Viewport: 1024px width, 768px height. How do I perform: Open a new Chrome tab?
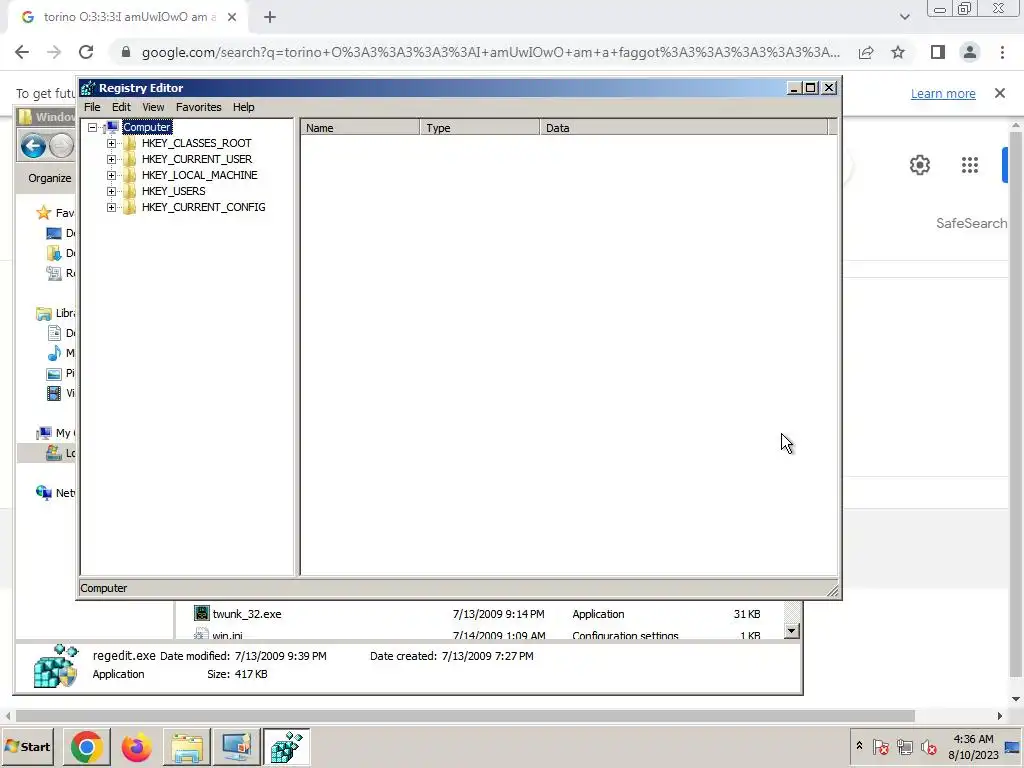pyautogui.click(x=270, y=18)
